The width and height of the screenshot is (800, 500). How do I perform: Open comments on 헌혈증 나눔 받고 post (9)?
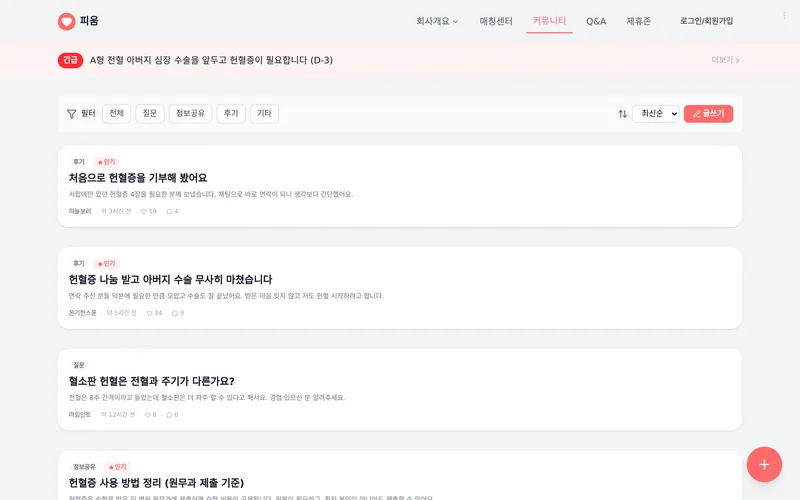point(178,313)
